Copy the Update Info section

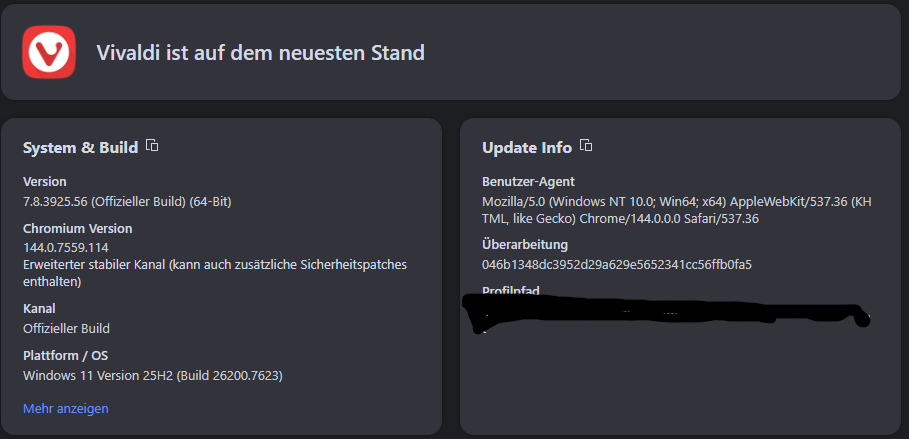click(x=586, y=146)
